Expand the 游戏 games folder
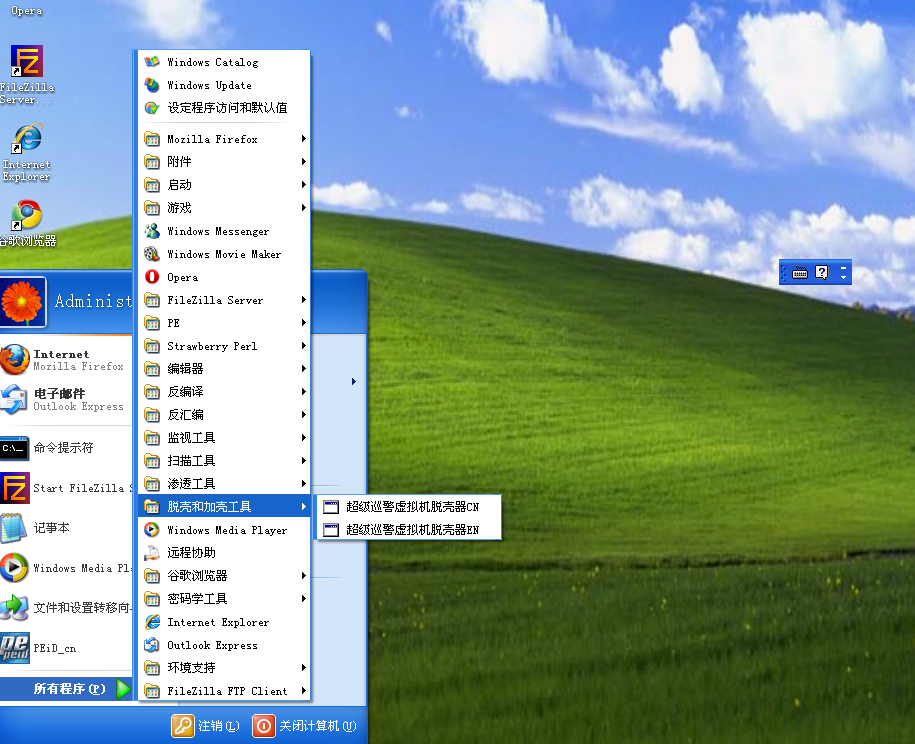This screenshot has width=915, height=744. point(224,208)
